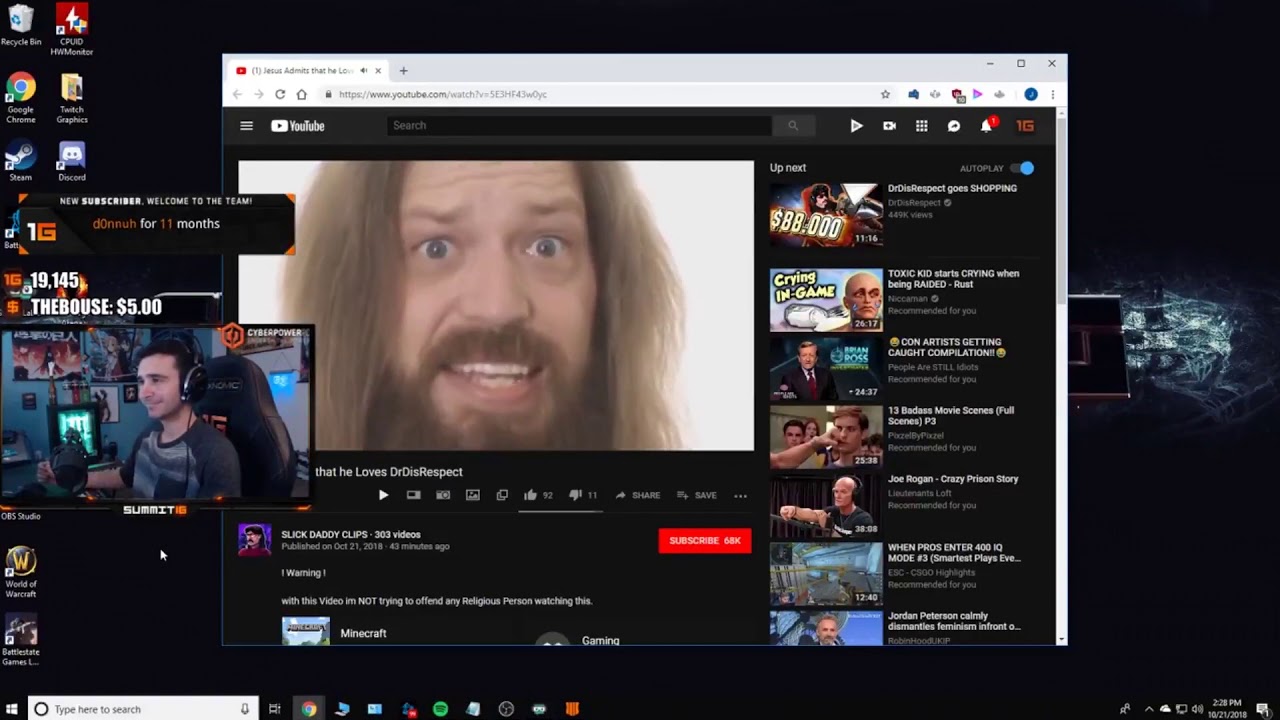The image size is (1280, 720).
Task: Click the video player area
Action: pos(496,306)
